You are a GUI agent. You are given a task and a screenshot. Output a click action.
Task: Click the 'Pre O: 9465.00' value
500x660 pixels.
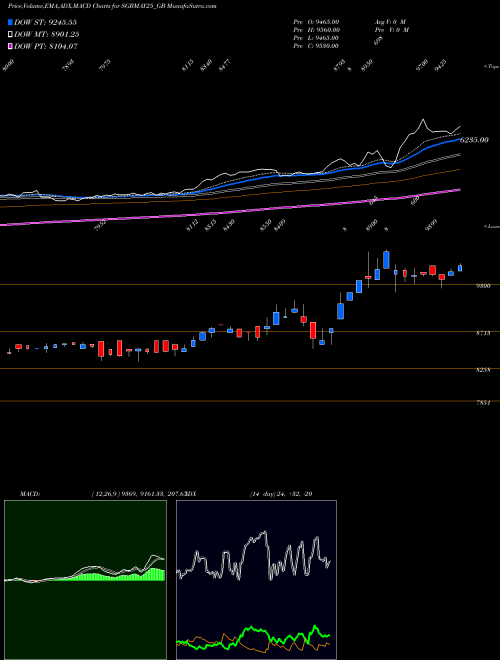coord(316,22)
